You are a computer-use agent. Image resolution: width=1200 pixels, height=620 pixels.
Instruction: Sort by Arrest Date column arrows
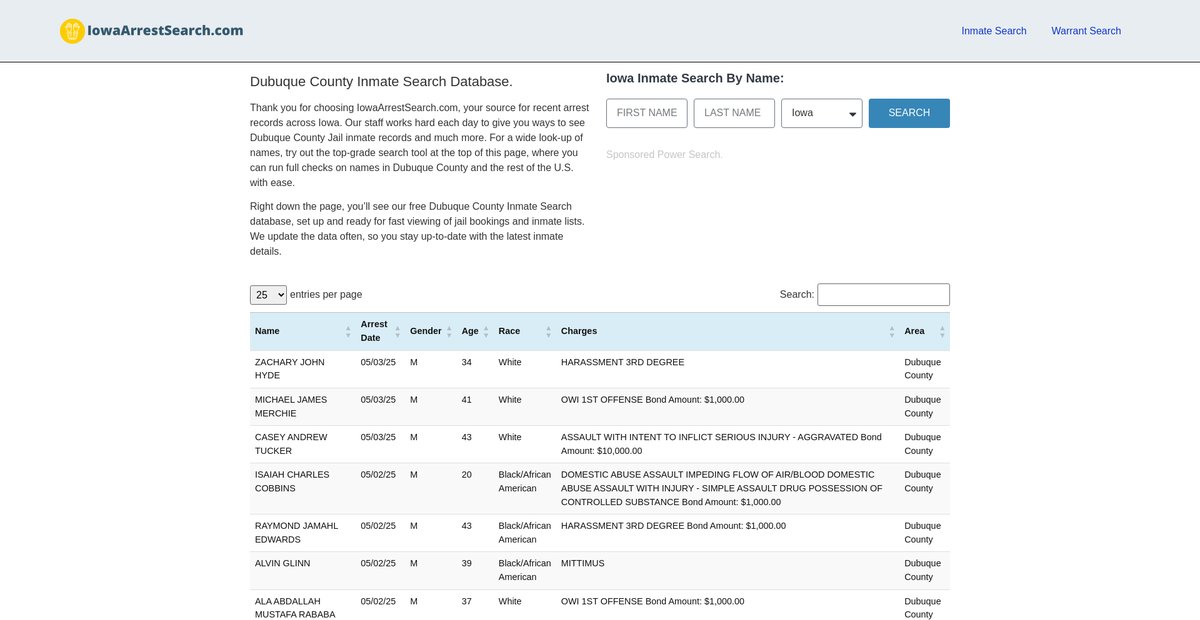coord(398,331)
